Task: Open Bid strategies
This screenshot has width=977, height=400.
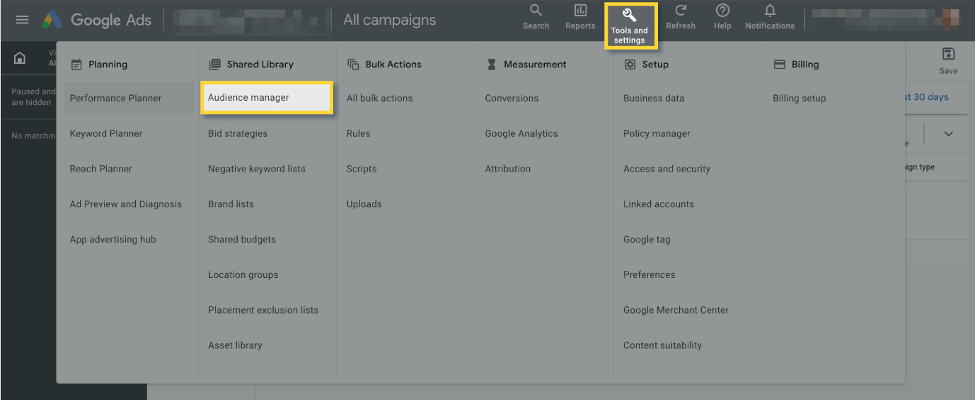Action: click(237, 133)
